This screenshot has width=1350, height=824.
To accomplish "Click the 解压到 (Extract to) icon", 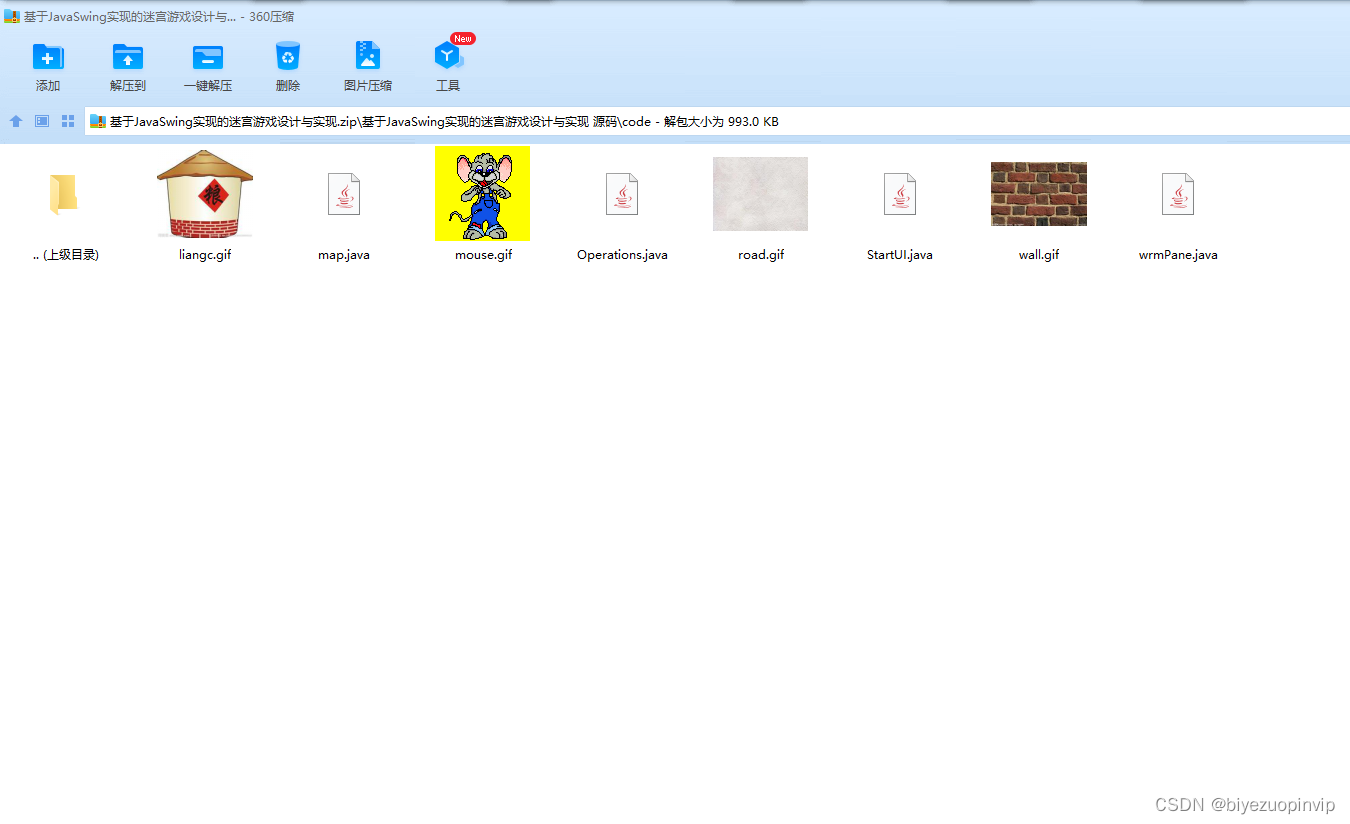I will (128, 56).
